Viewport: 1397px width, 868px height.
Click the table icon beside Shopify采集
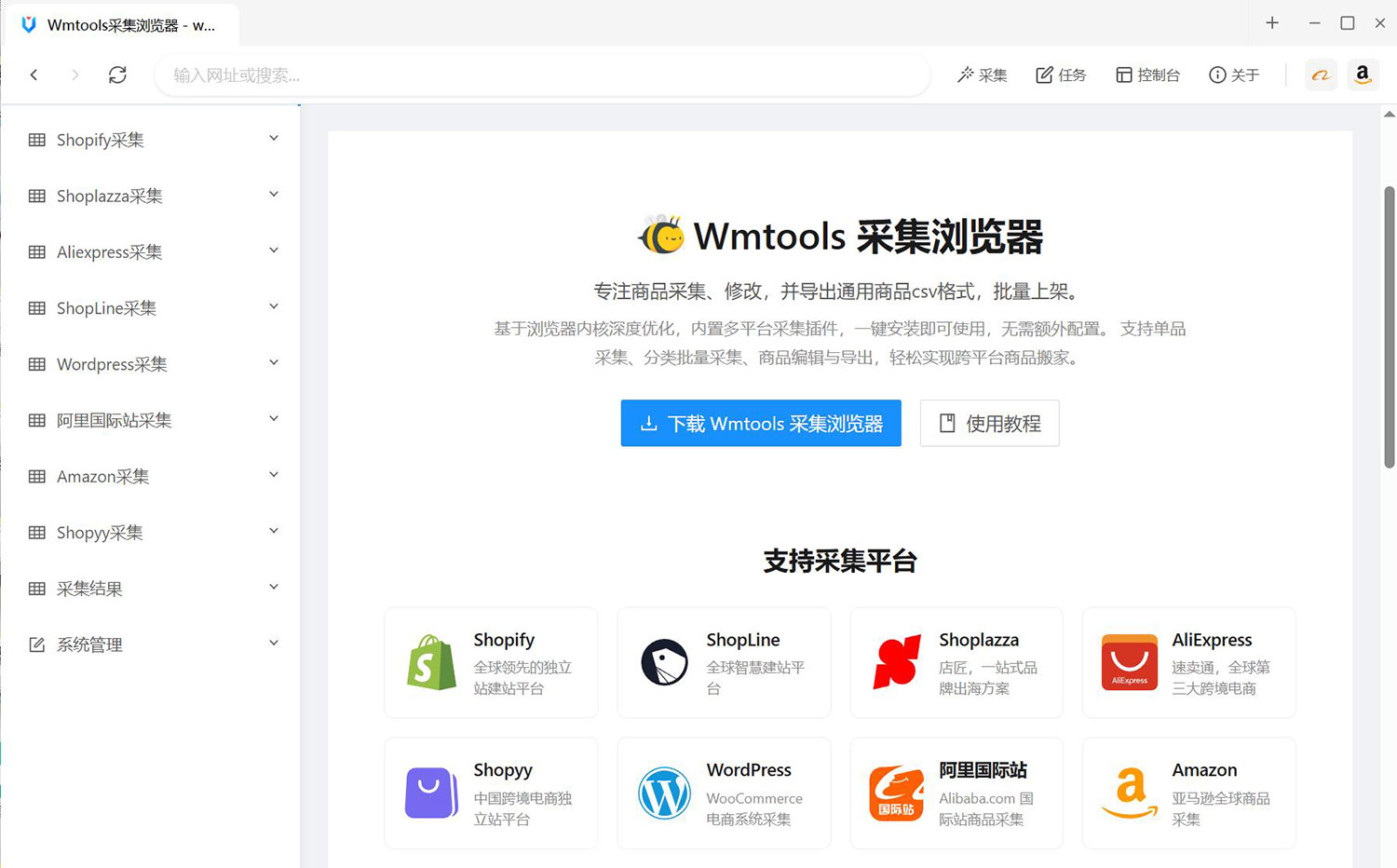37,140
